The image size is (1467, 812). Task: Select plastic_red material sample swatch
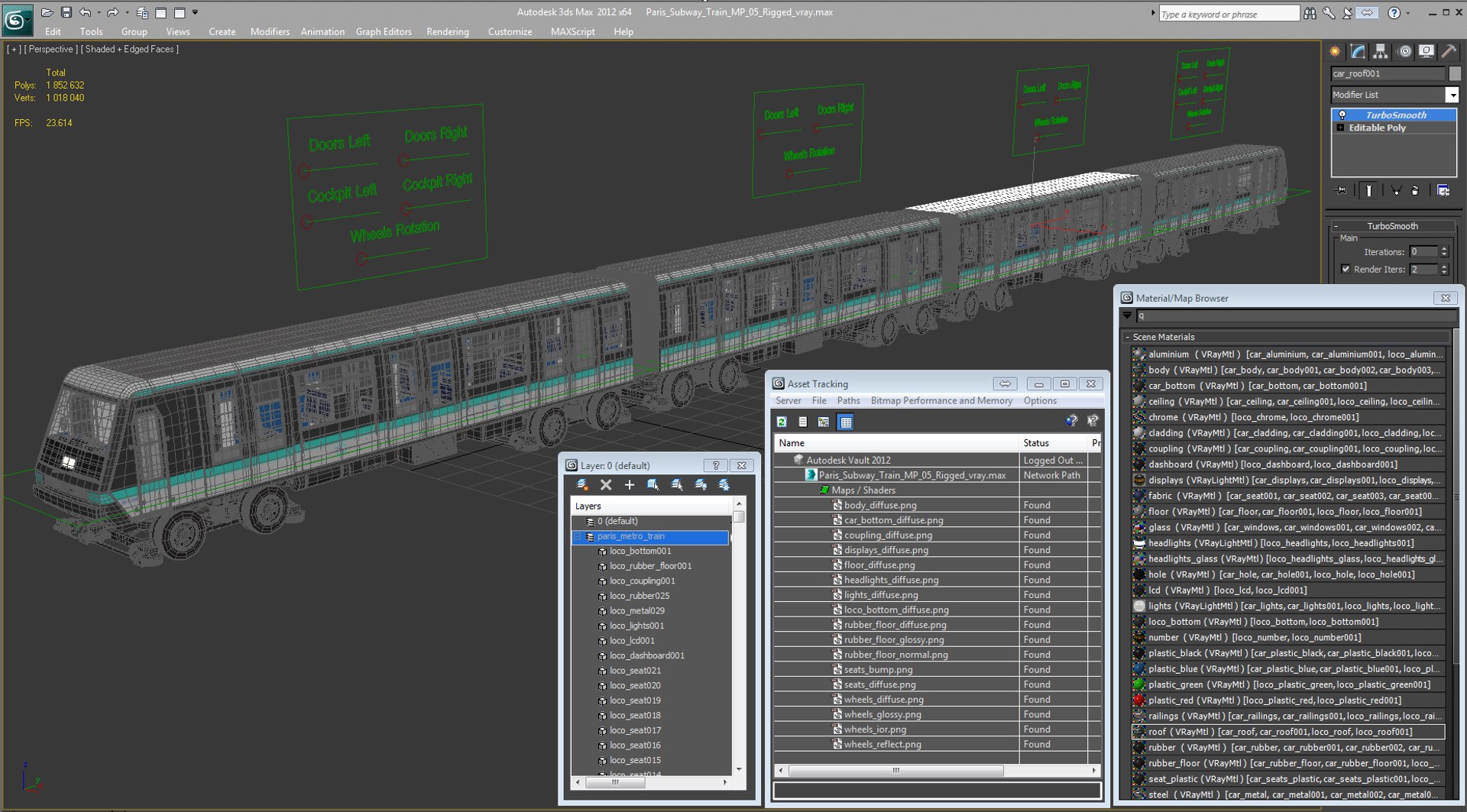[1138, 700]
